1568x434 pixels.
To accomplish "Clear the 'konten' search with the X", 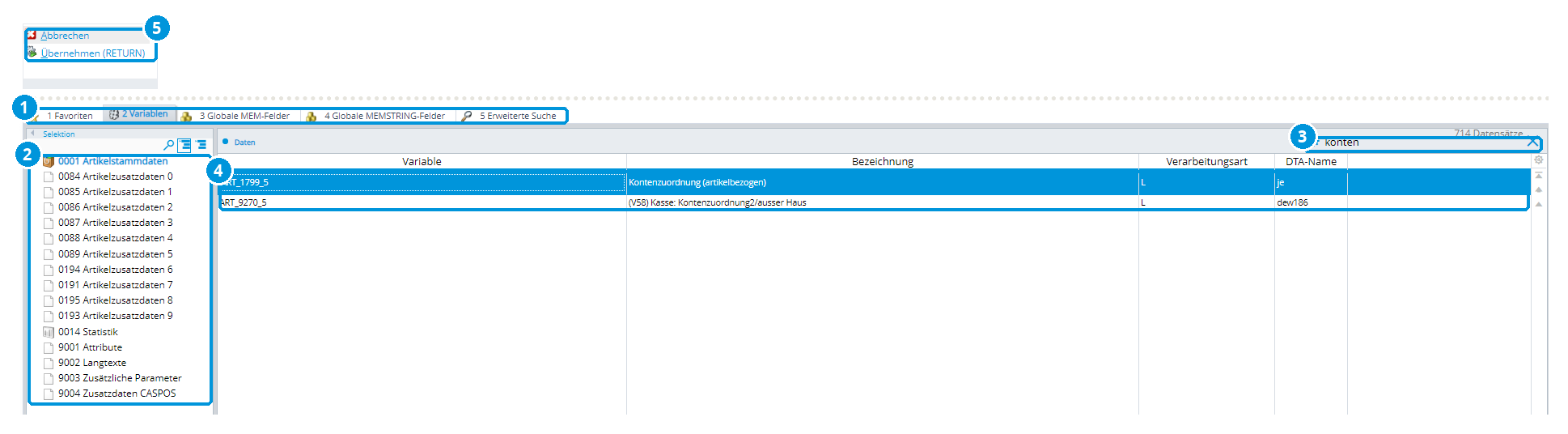I will tap(1532, 143).
